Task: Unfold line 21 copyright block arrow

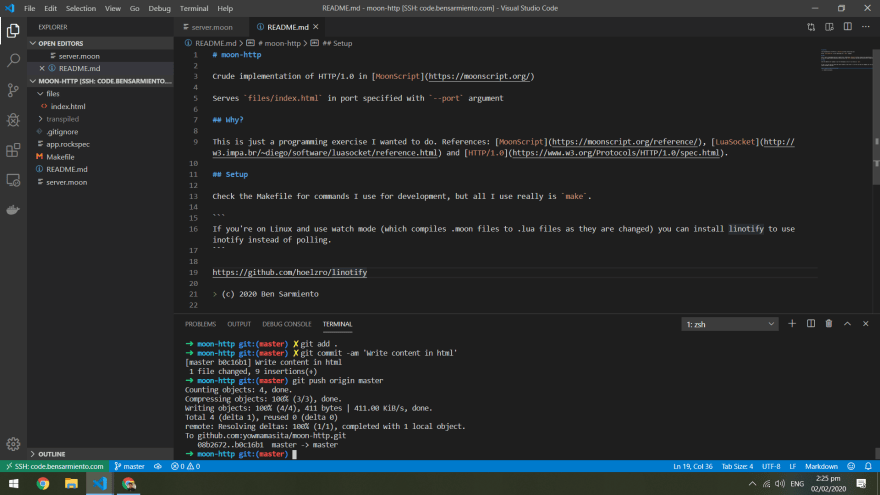Action: pos(214,294)
